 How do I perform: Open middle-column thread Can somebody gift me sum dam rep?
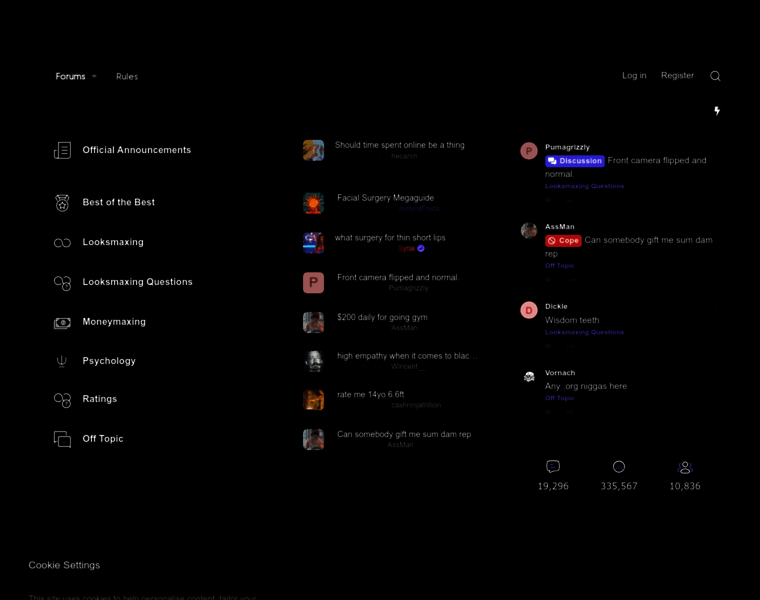(x=404, y=434)
